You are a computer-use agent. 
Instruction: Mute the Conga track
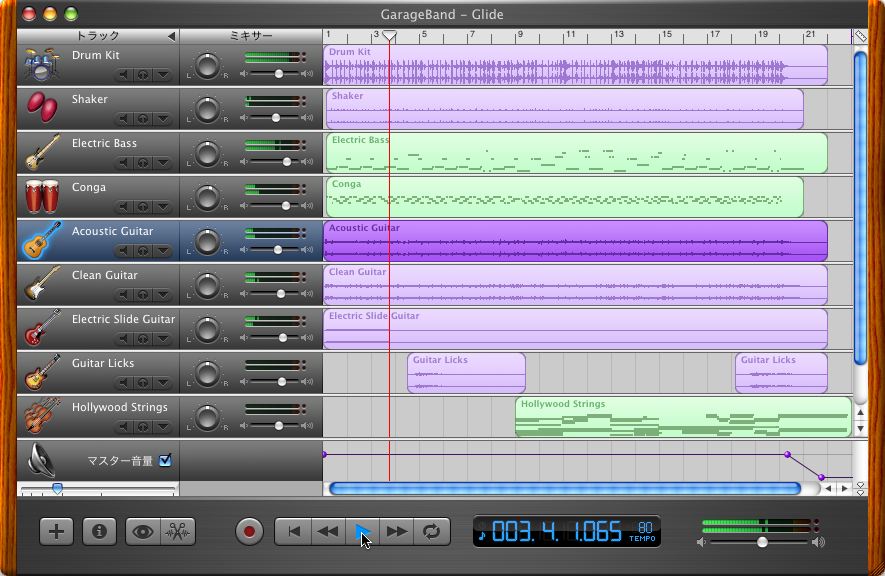pyautogui.click(x=124, y=206)
